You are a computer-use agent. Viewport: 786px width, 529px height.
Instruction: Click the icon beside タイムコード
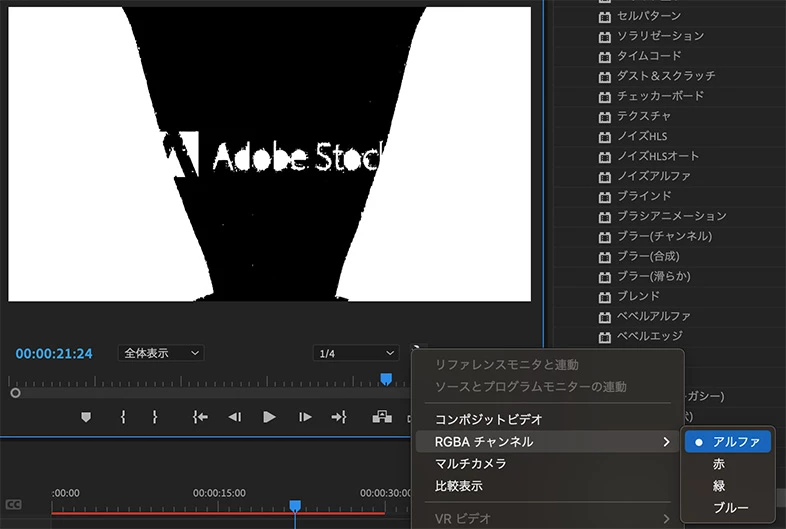(x=605, y=57)
